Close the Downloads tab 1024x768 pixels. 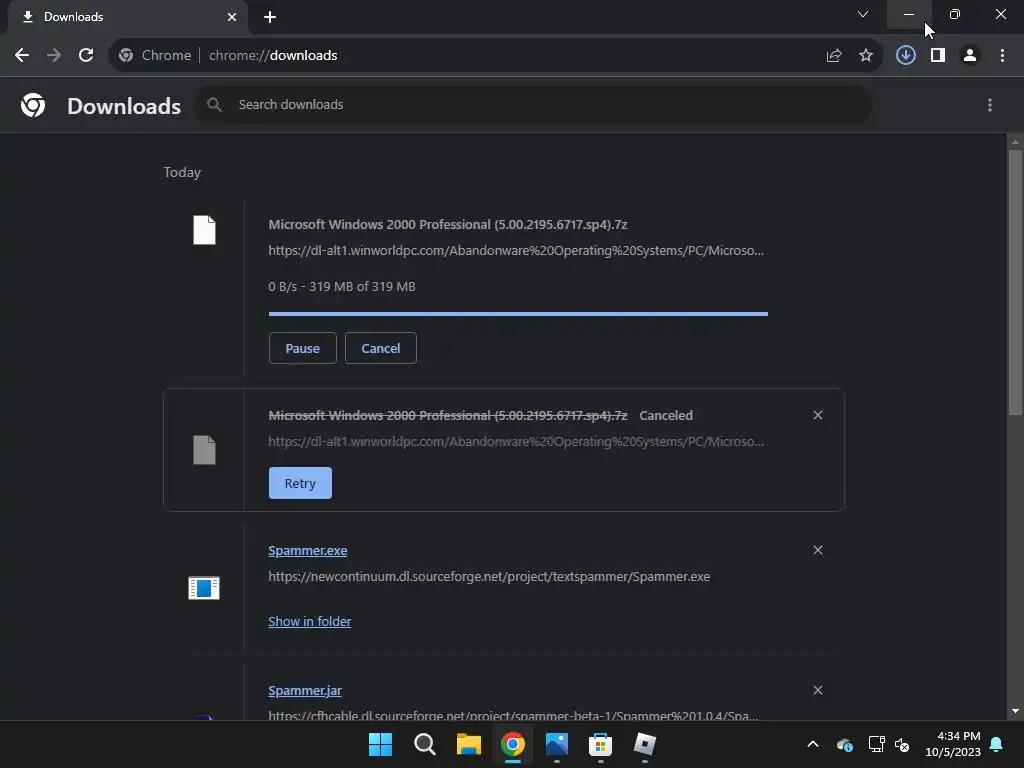pyautogui.click(x=232, y=17)
